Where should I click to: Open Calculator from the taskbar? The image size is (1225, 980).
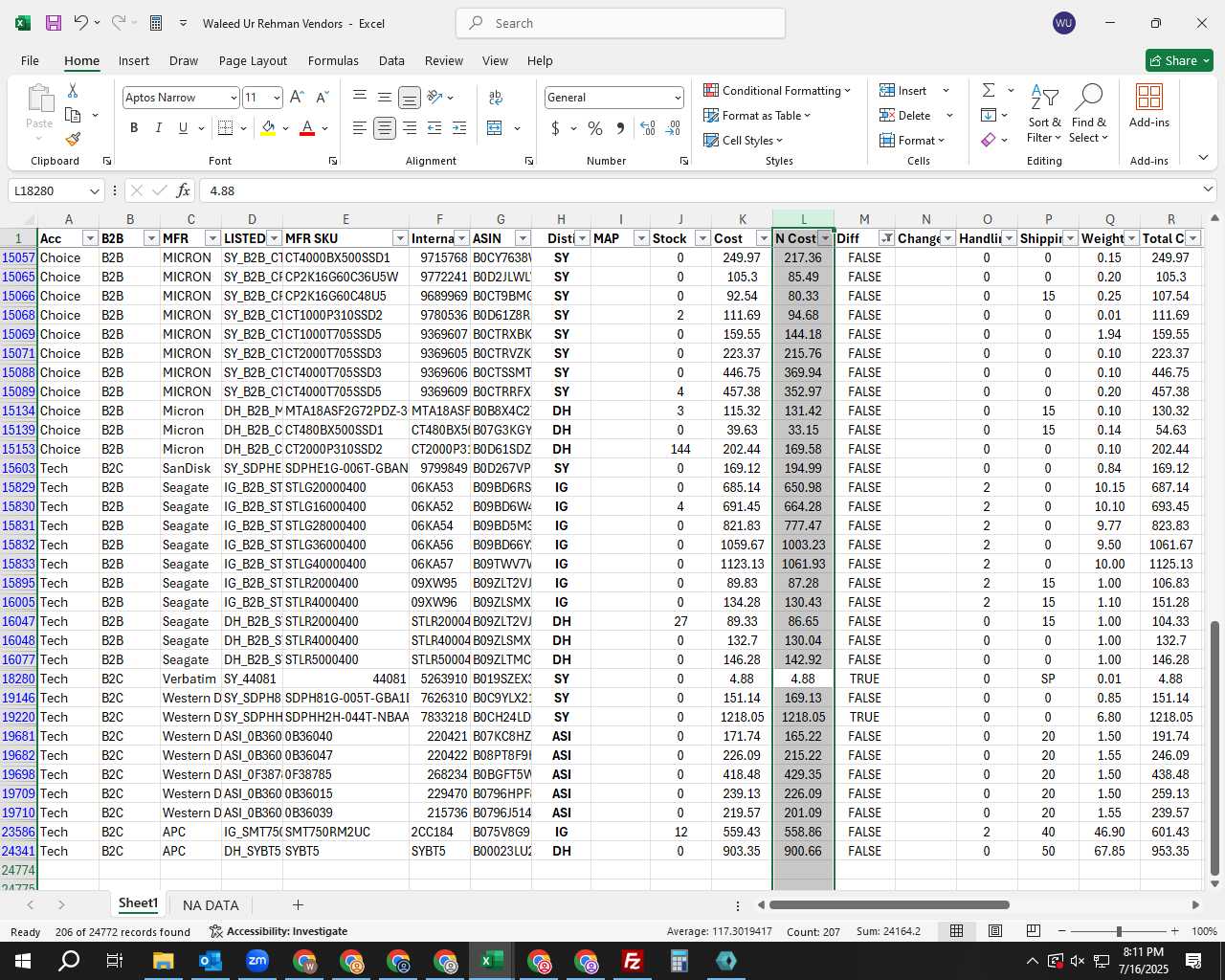[679, 961]
